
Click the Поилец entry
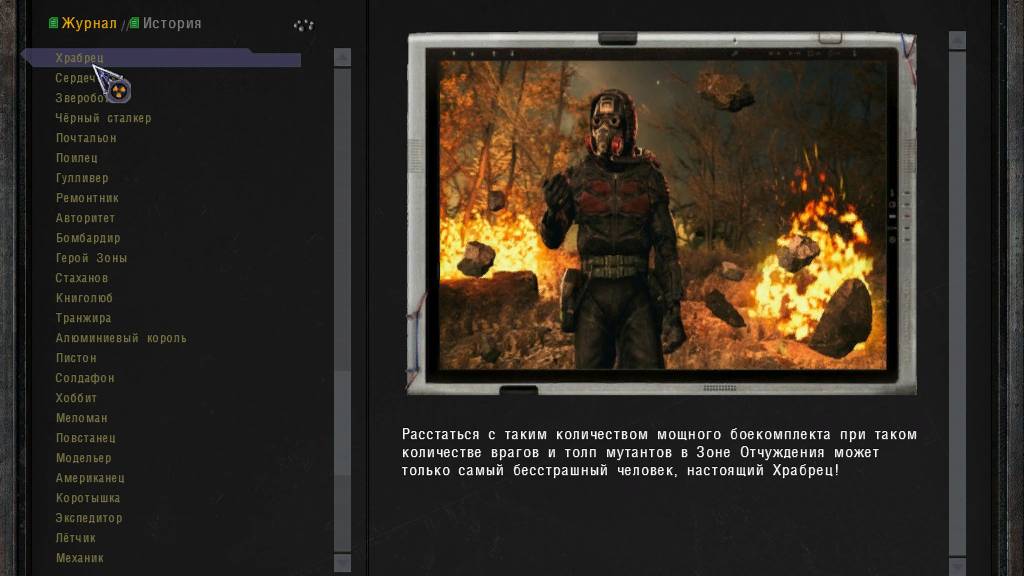point(76,158)
